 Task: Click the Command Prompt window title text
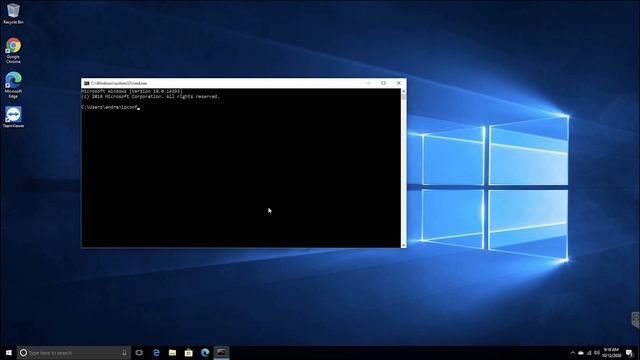tap(119, 83)
